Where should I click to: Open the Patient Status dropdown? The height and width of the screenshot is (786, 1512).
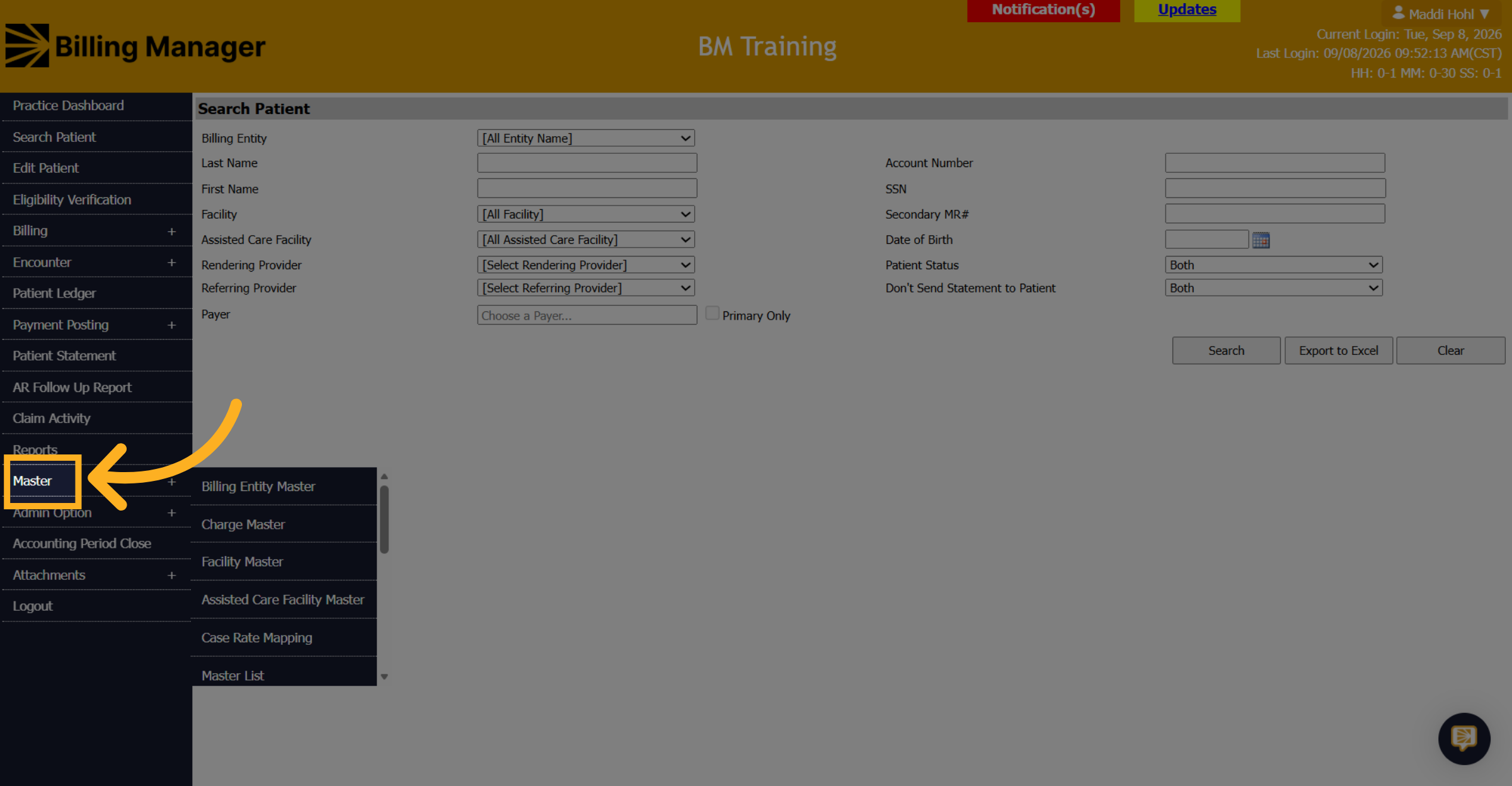(x=1273, y=265)
